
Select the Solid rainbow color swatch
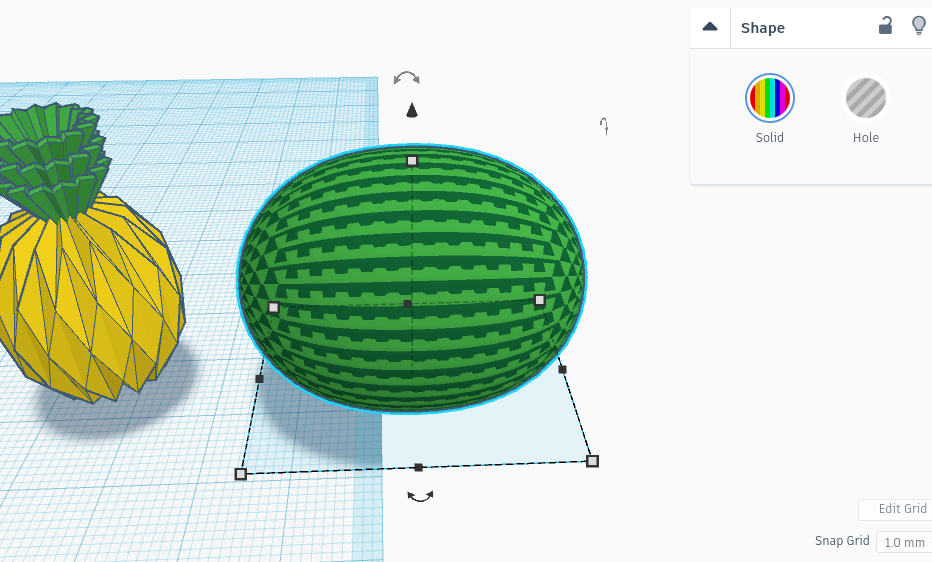tap(770, 98)
